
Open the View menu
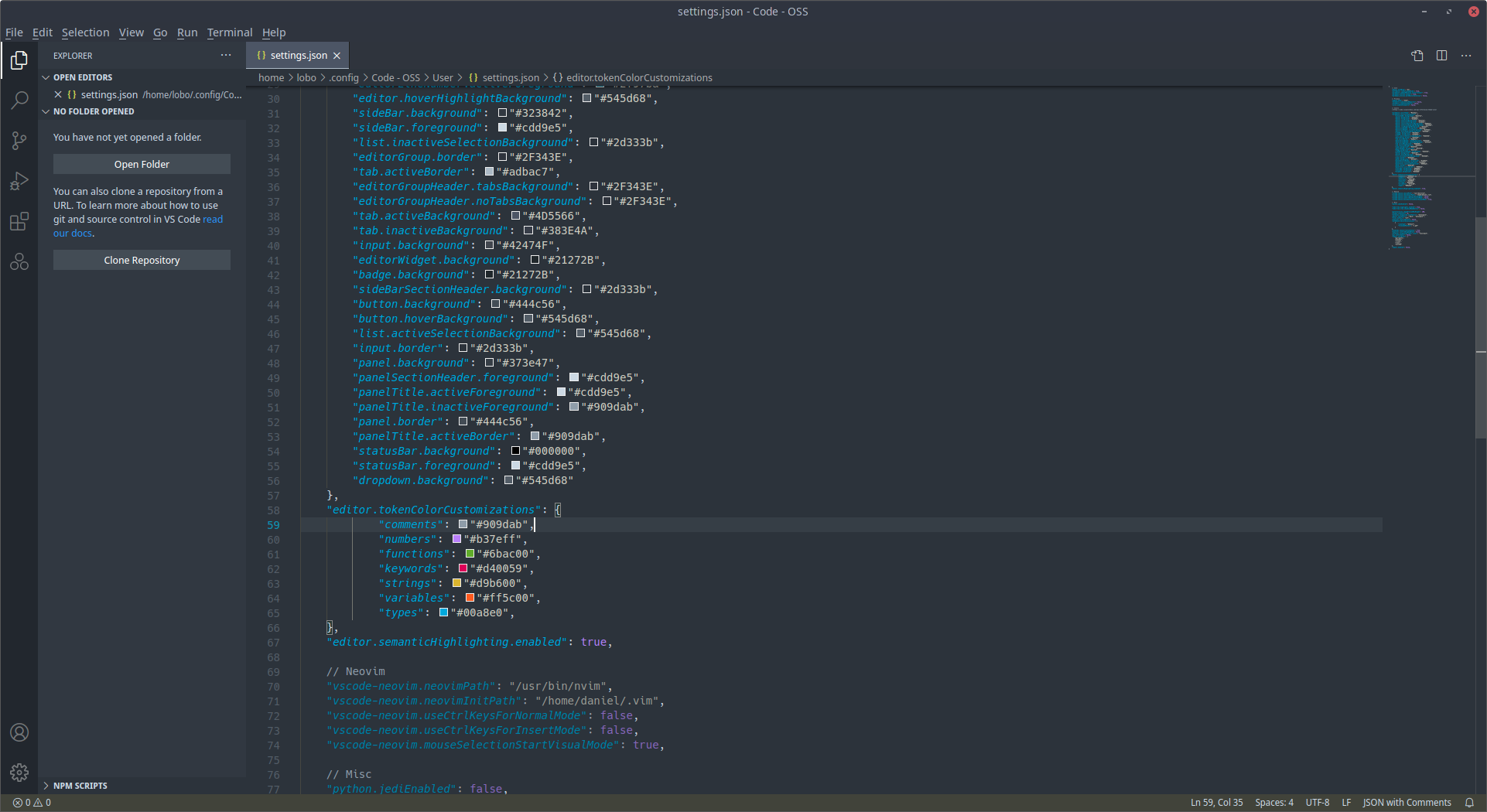click(131, 32)
